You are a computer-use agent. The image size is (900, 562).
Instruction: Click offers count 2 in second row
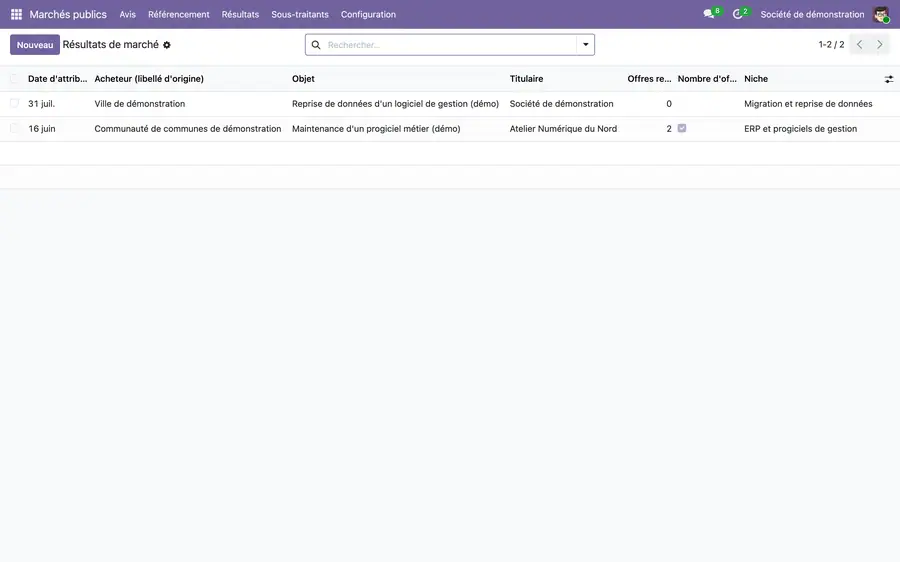click(x=669, y=129)
